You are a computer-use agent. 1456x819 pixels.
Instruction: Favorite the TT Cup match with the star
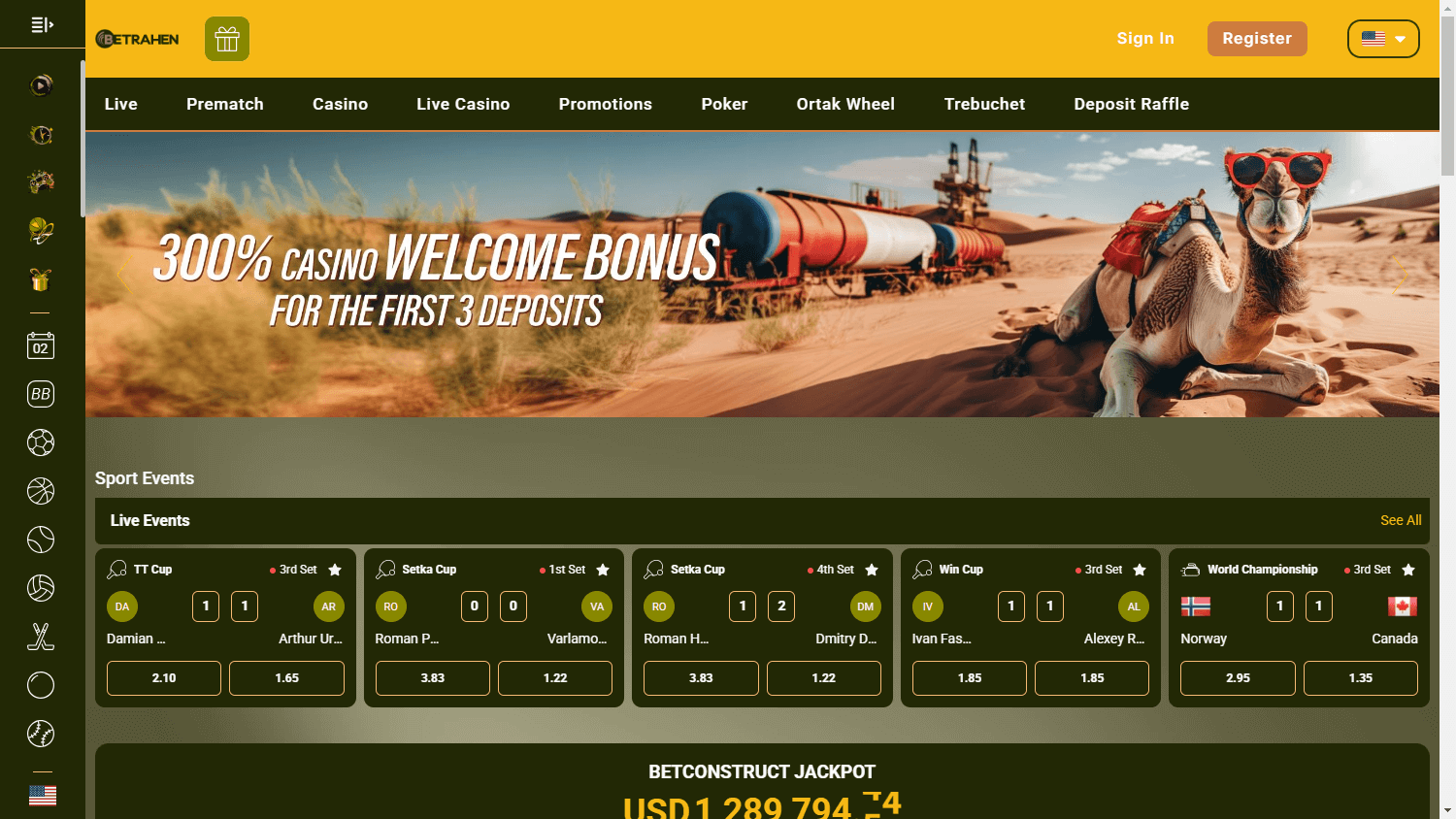coord(335,570)
